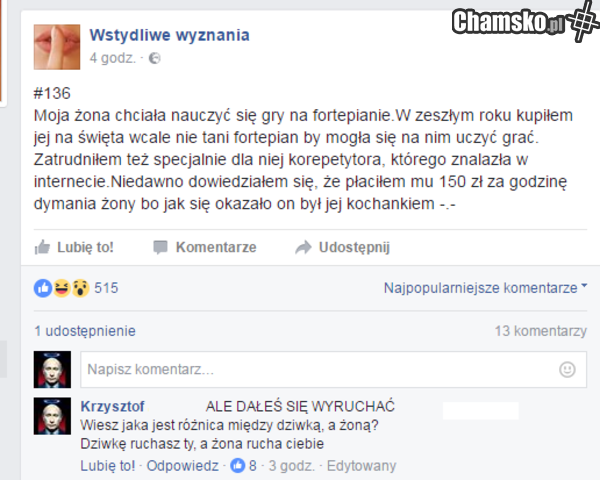The image size is (600, 480).
Task: Open the Wstydliwe wyznania page link
Action: (x=169, y=35)
